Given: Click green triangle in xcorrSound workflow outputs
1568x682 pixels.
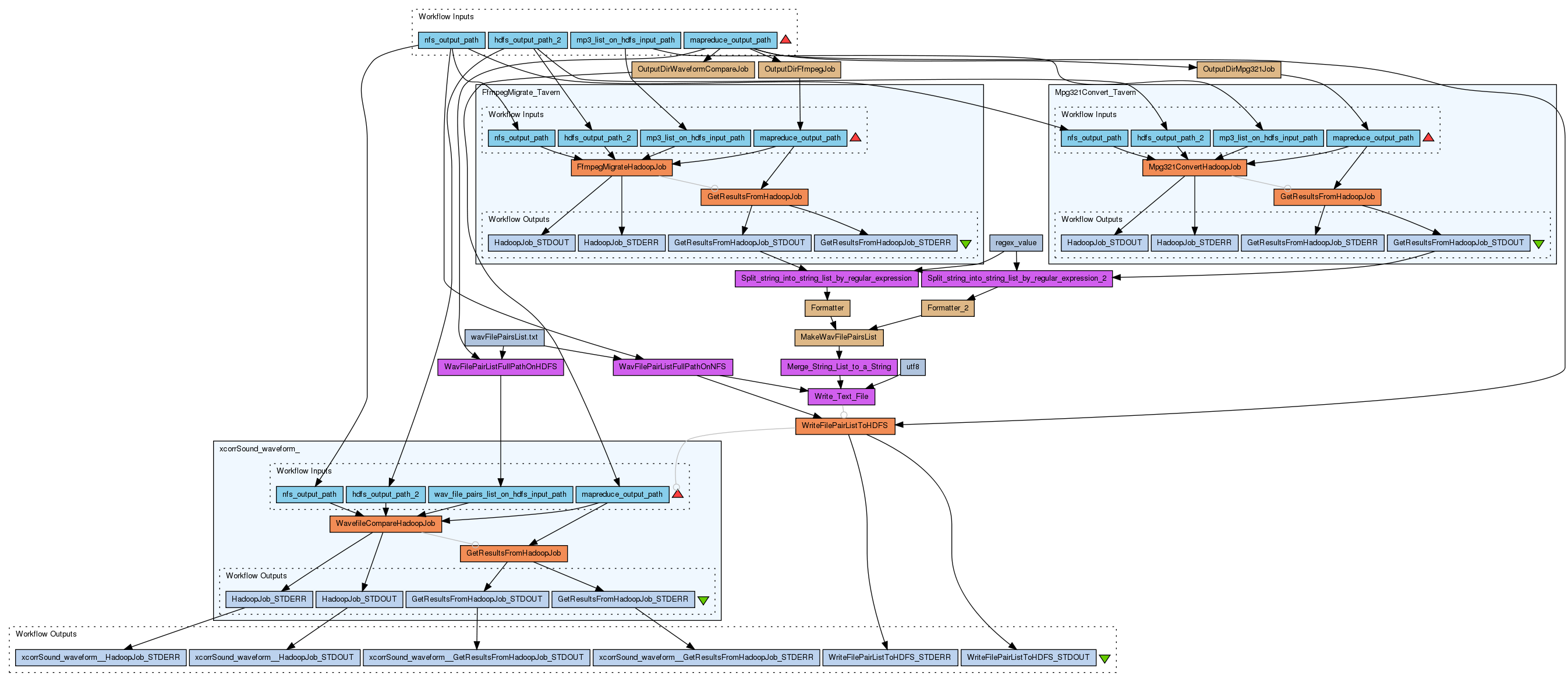Looking at the screenshot, I should click(x=703, y=600).
